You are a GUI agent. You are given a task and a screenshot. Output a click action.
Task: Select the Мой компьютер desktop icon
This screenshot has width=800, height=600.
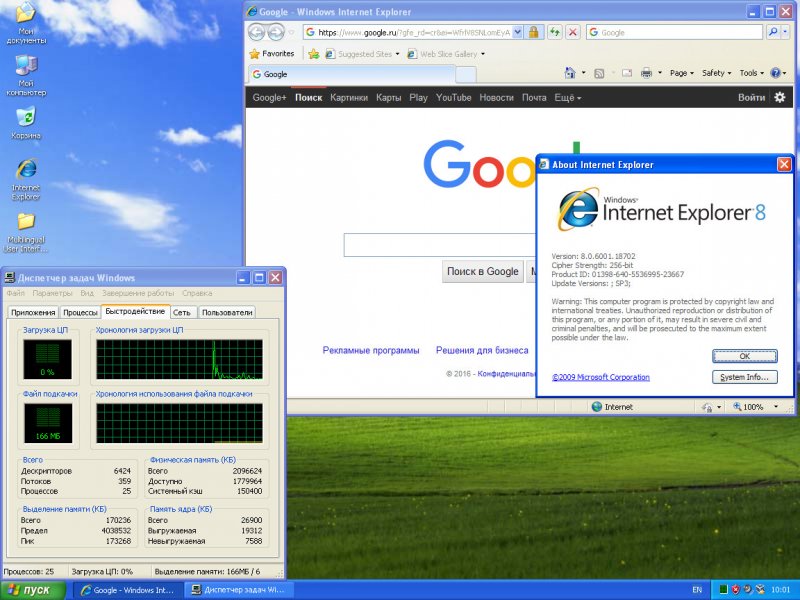coord(26,75)
